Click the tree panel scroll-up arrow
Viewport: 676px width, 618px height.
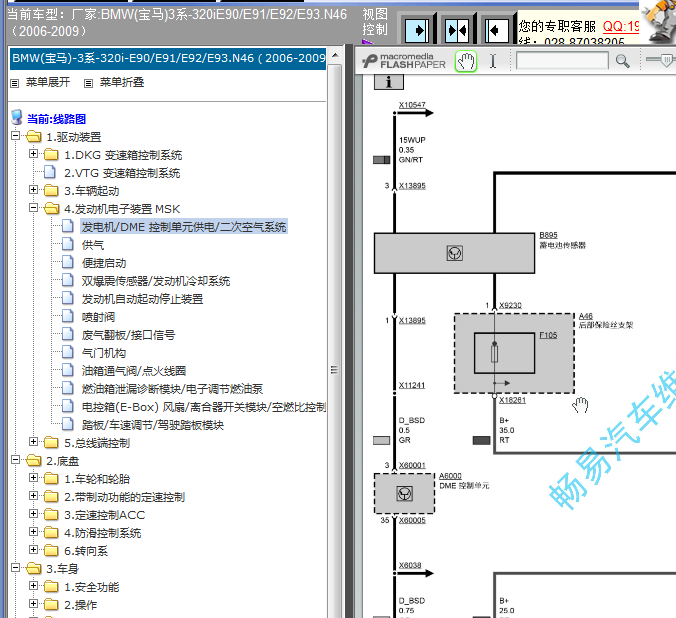(x=335, y=56)
